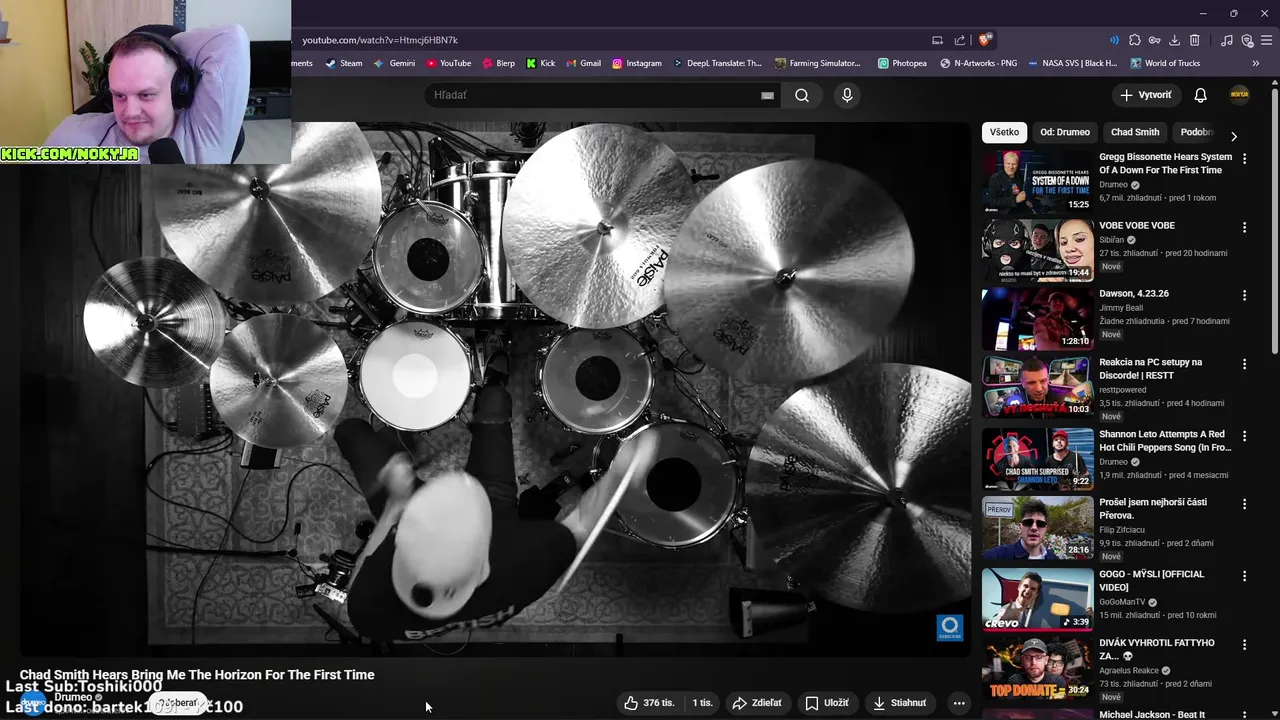
Task: Start voice search with the microphone icon
Action: (x=847, y=95)
